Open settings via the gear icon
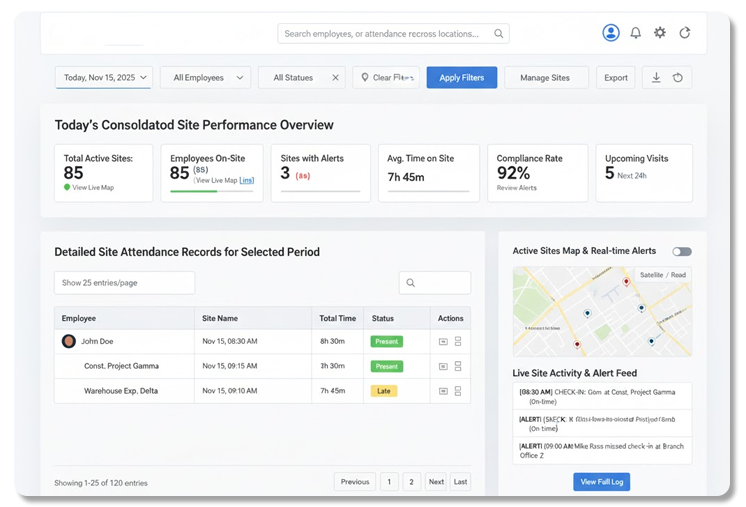The image size is (746, 507). pyautogui.click(x=660, y=33)
